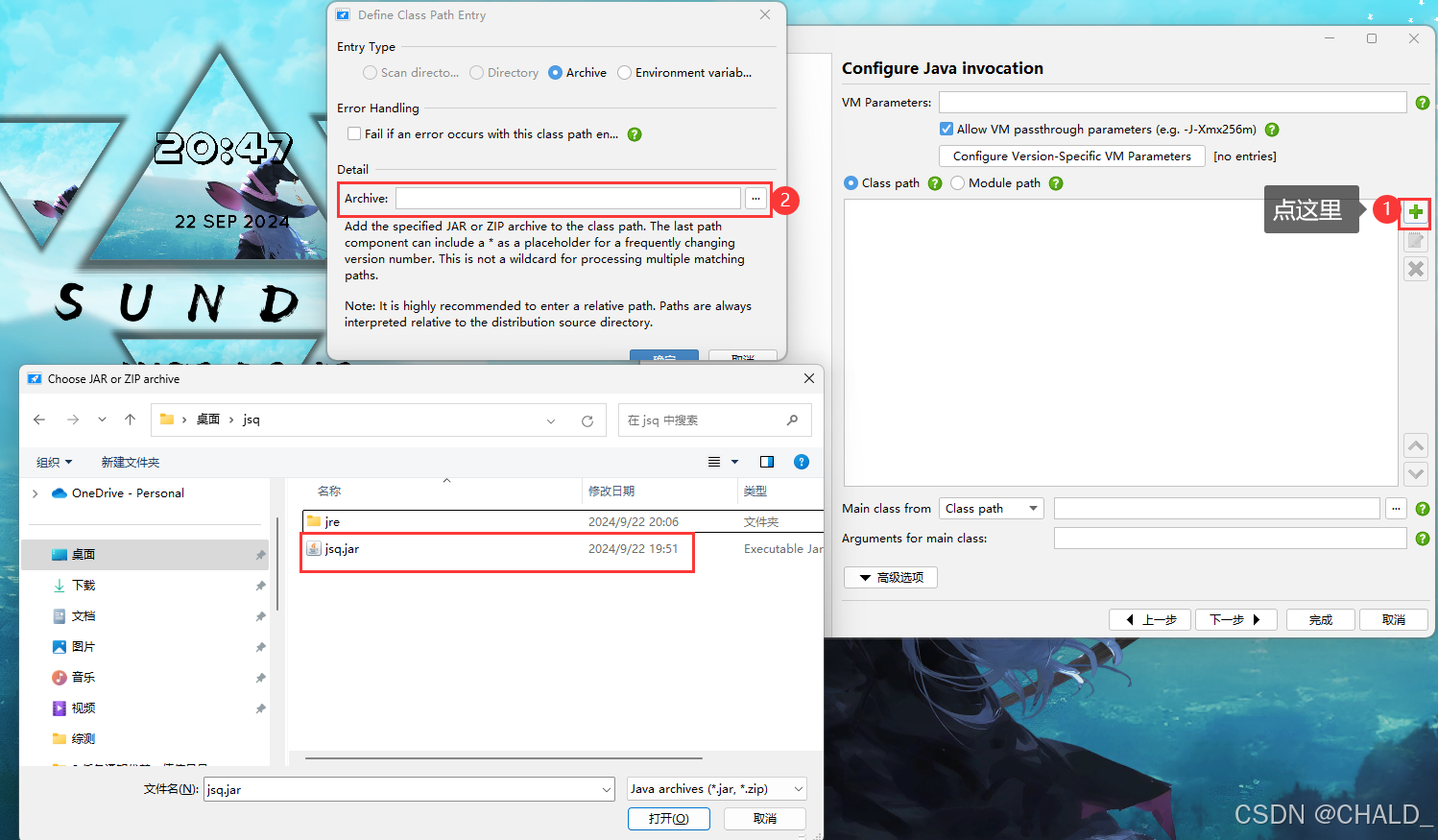Click the navigate up arrow in the file dialog
The width and height of the screenshot is (1438, 840).
point(130,419)
